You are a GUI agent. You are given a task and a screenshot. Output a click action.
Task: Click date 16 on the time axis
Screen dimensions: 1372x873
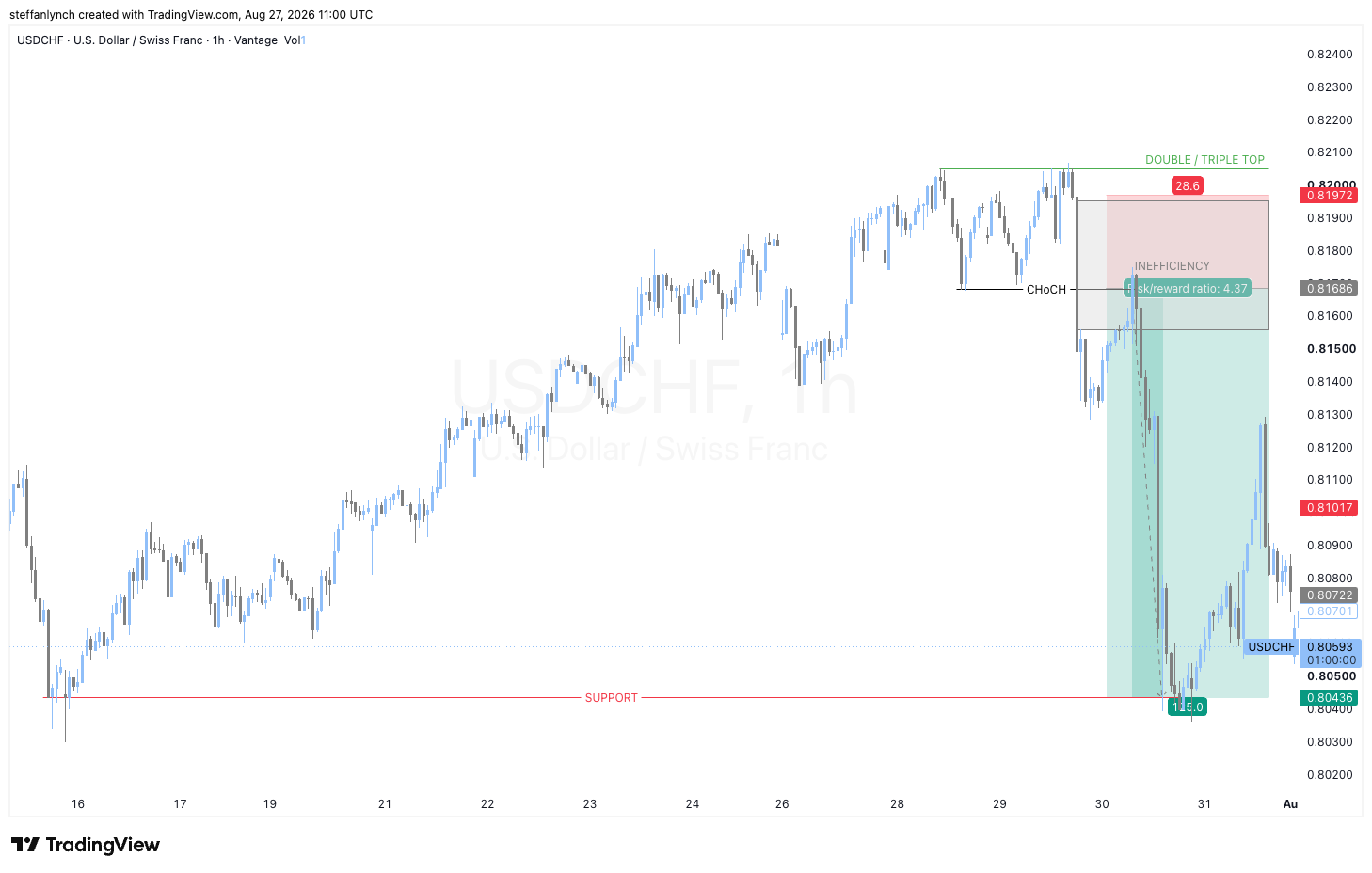(x=78, y=804)
